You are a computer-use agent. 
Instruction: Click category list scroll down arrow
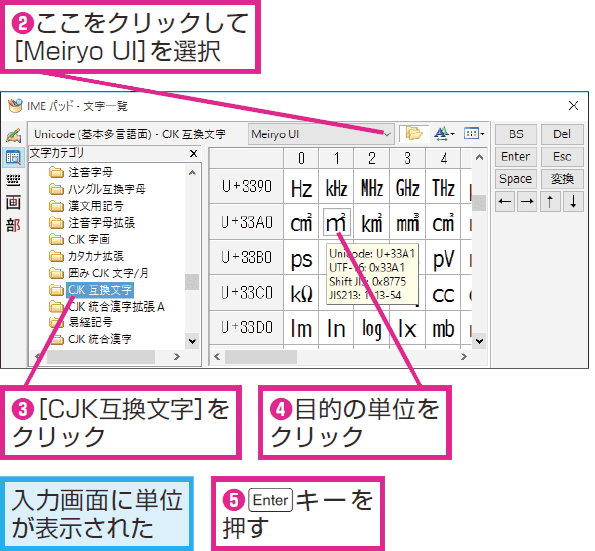(x=192, y=341)
